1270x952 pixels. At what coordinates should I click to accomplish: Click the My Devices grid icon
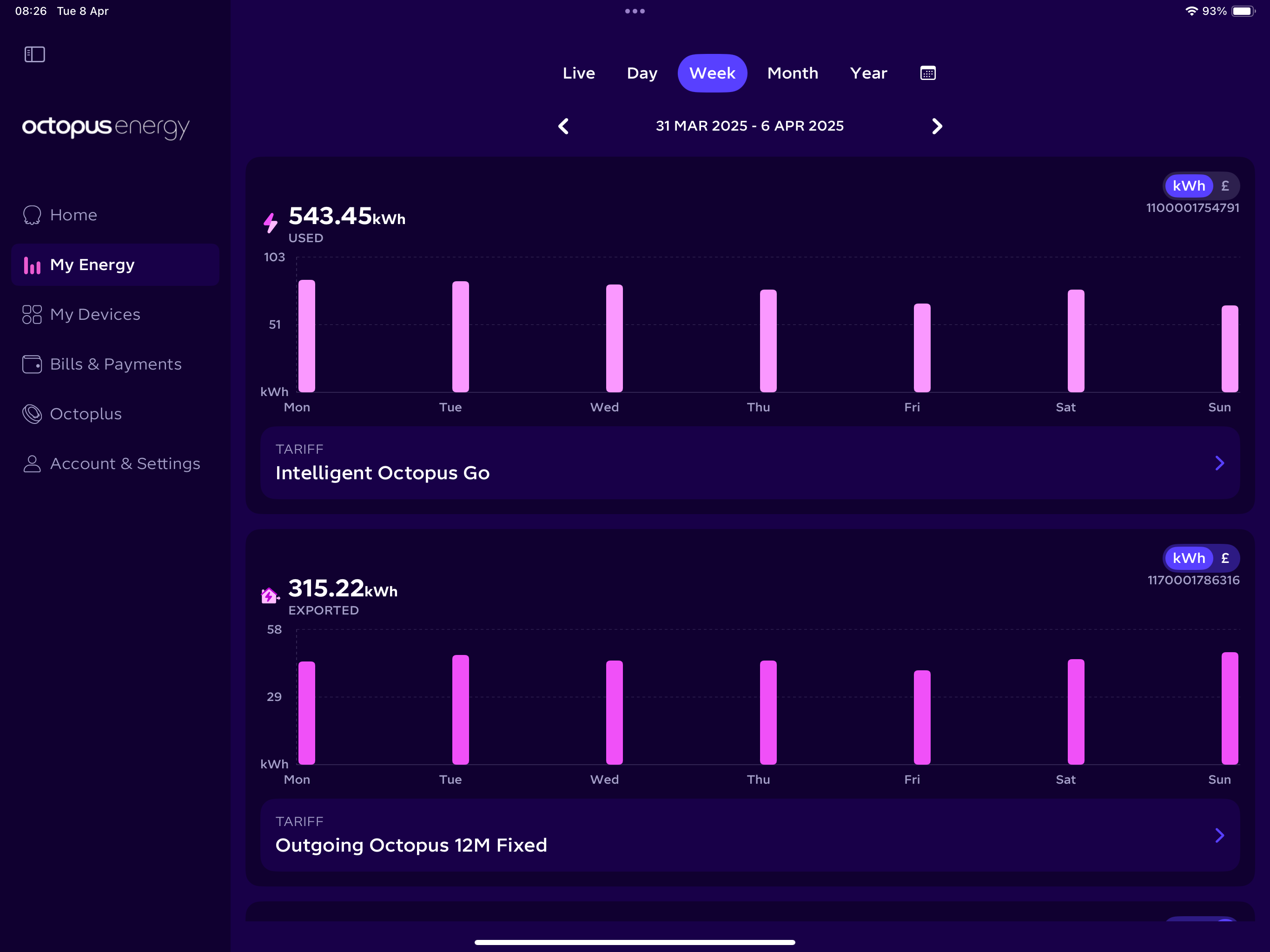point(32,315)
